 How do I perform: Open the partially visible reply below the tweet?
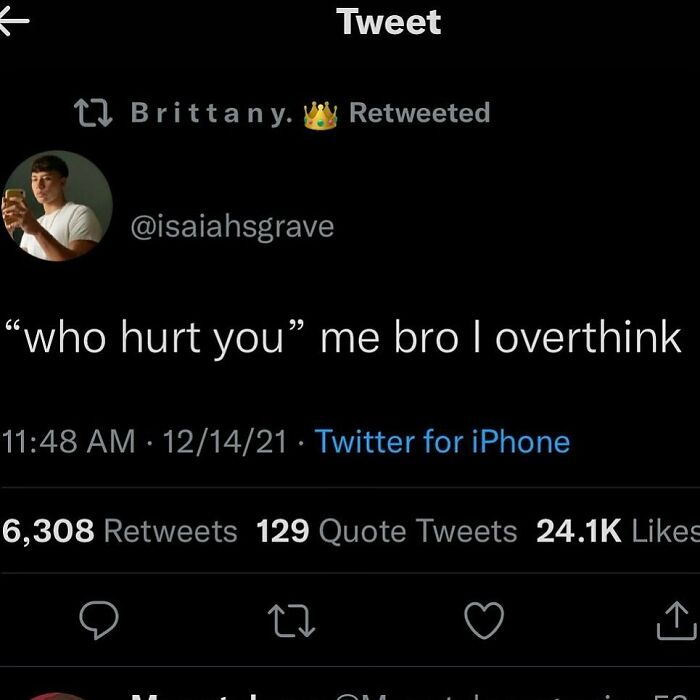tap(350, 695)
